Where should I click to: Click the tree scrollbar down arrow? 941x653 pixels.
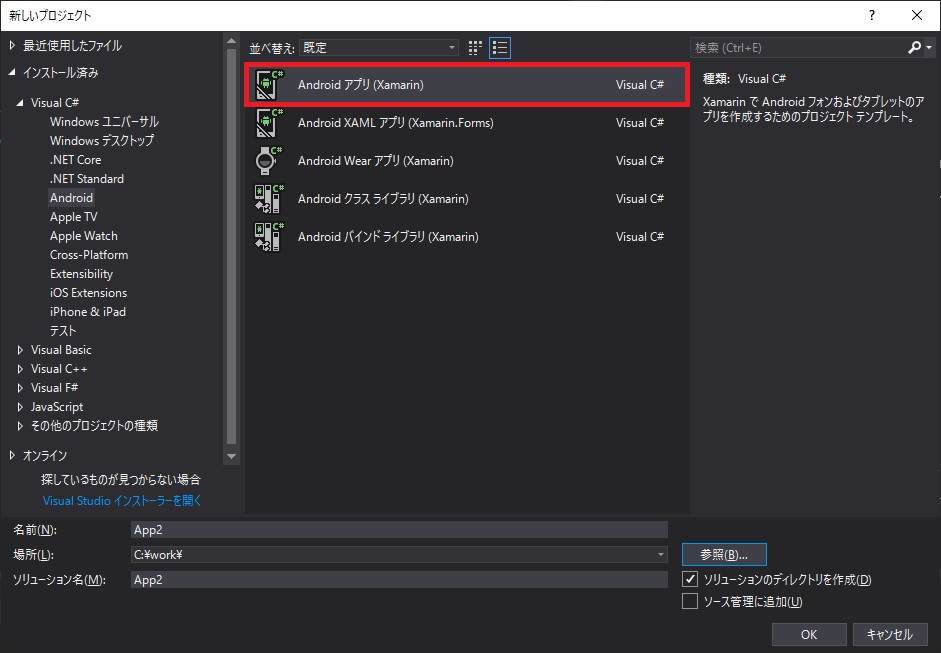(x=231, y=456)
